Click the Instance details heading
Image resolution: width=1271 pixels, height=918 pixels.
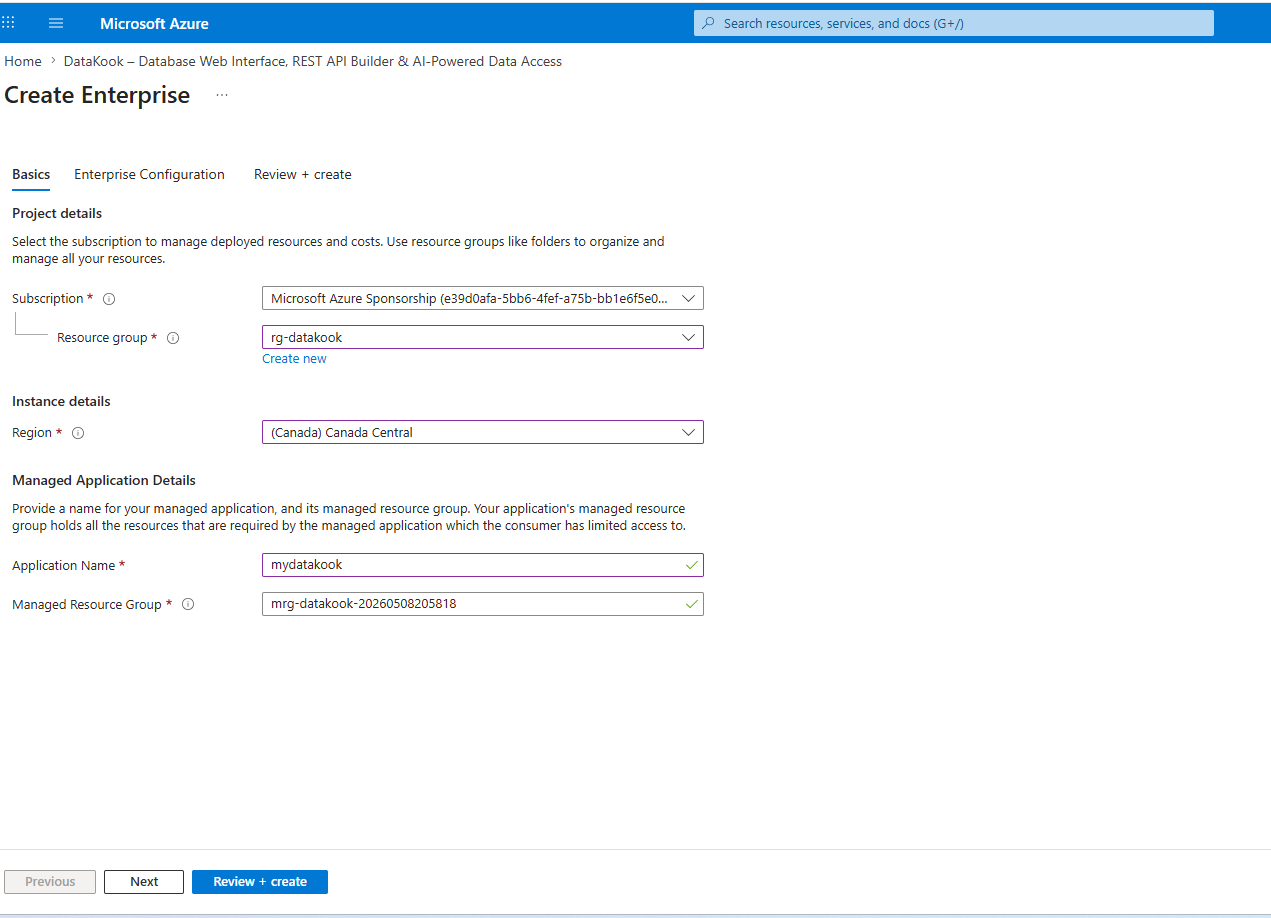61,401
